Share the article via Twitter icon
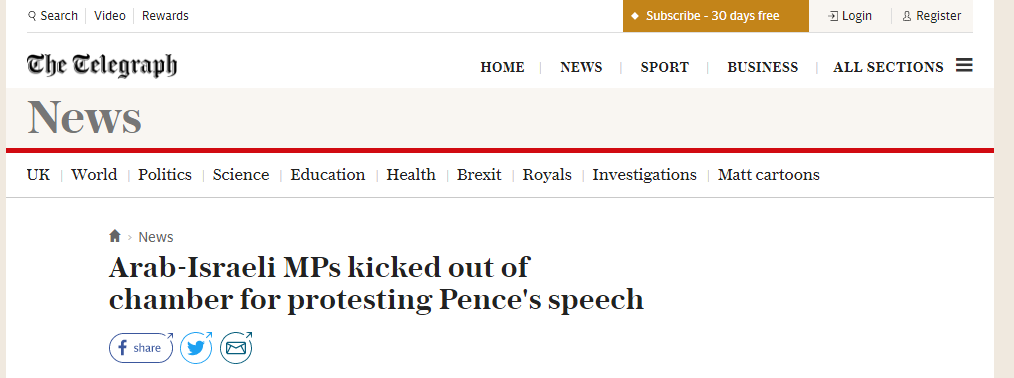Image resolution: width=1014 pixels, height=378 pixels. (x=196, y=348)
